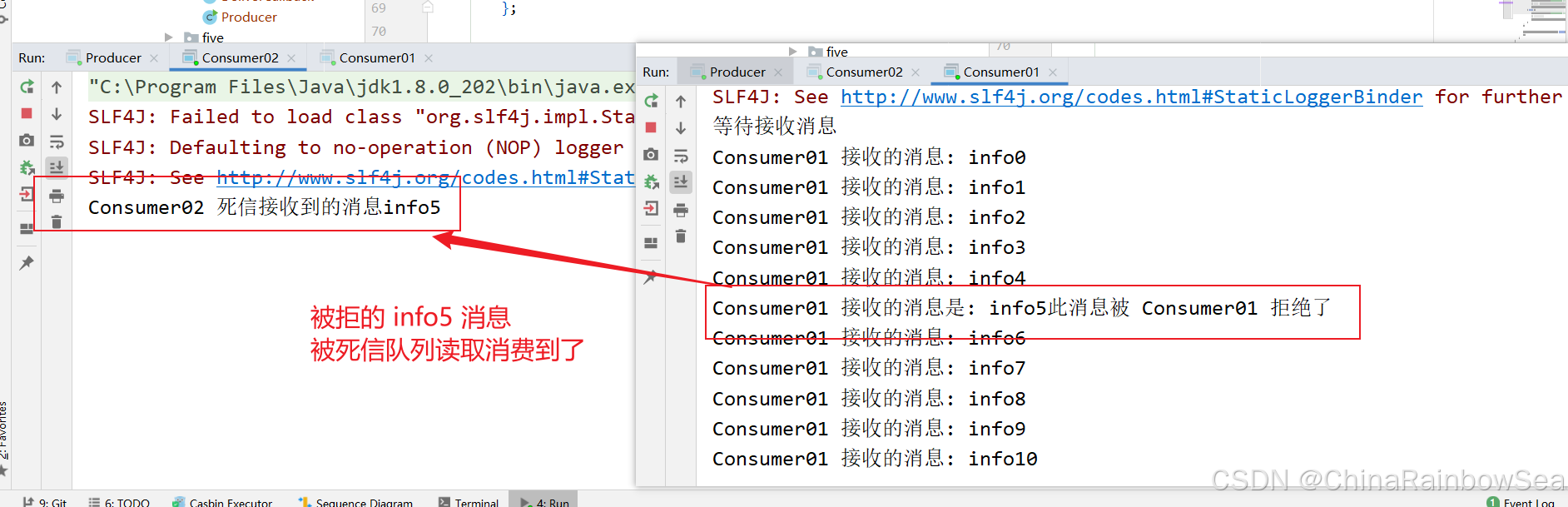The width and height of the screenshot is (1568, 507).
Task: Click 'Consumer01 接收的消息: info10' line
Action: click(x=875, y=458)
